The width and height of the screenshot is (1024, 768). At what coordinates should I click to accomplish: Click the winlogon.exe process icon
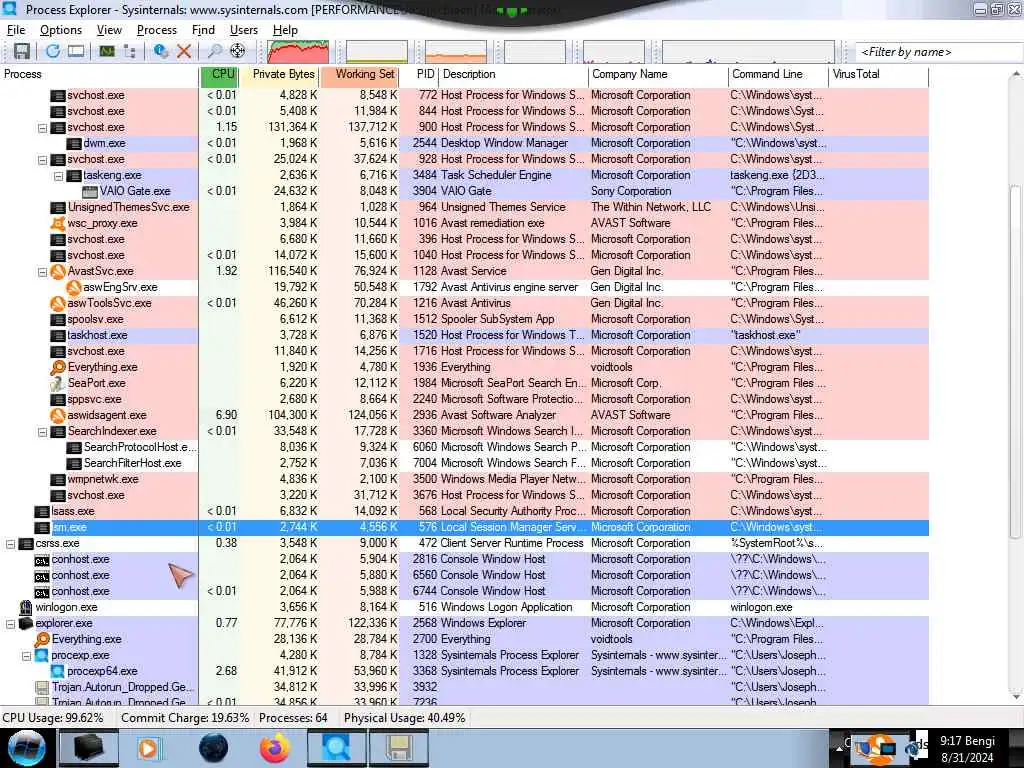click(26, 607)
